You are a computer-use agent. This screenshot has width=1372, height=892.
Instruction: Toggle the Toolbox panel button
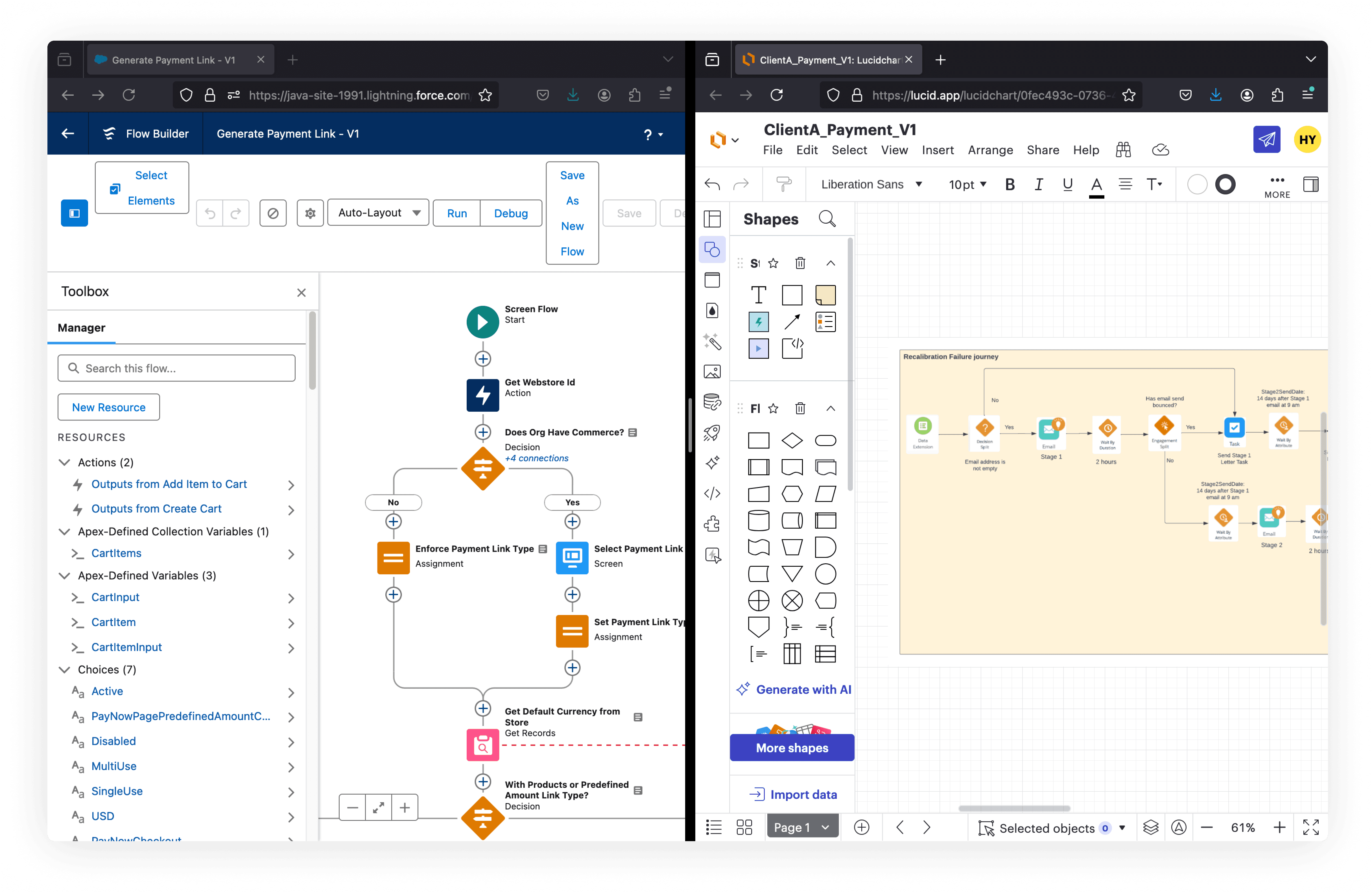pyautogui.click(x=74, y=213)
